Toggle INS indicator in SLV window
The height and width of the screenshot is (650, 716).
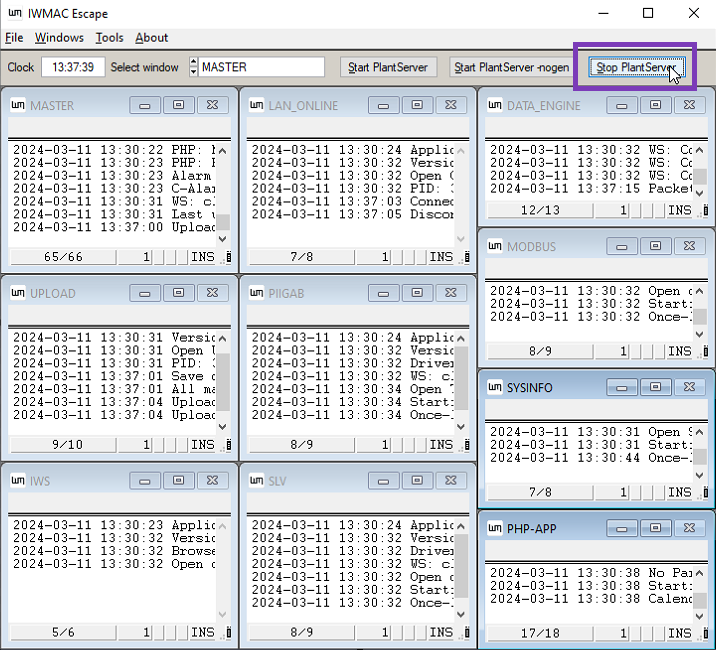tap(441, 632)
